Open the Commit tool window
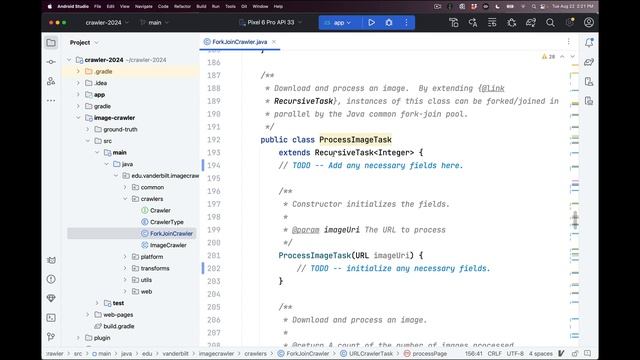Image resolution: width=640 pixels, height=360 pixels. [x=51, y=62]
